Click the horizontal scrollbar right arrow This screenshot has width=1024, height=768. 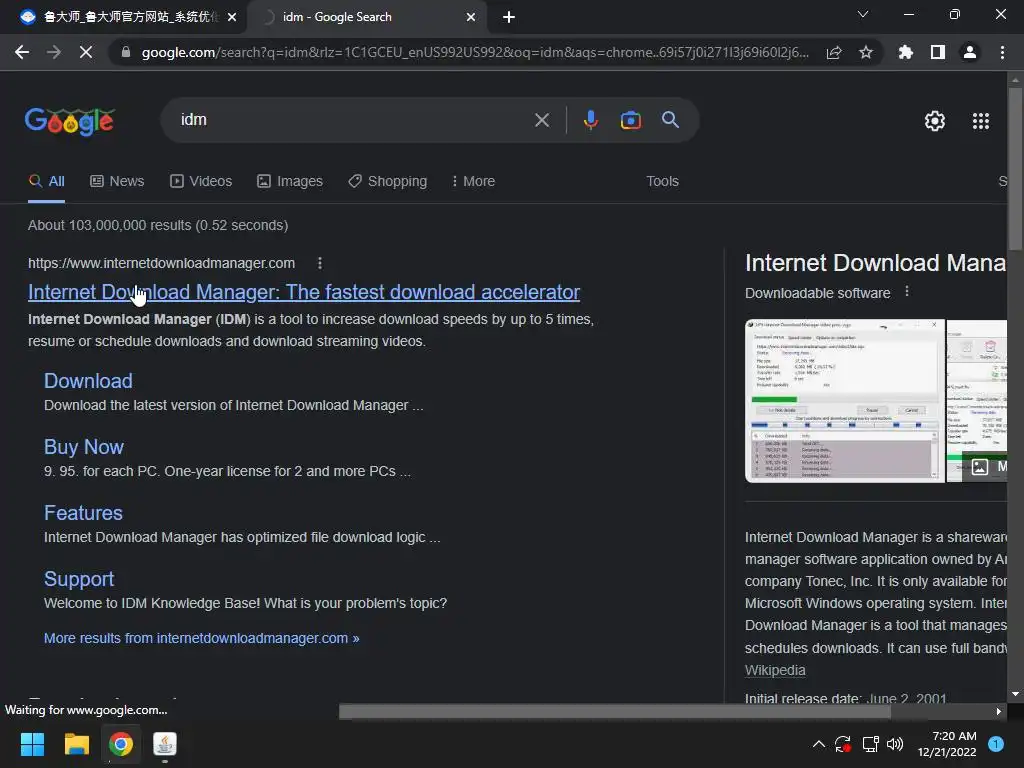coord(999,711)
